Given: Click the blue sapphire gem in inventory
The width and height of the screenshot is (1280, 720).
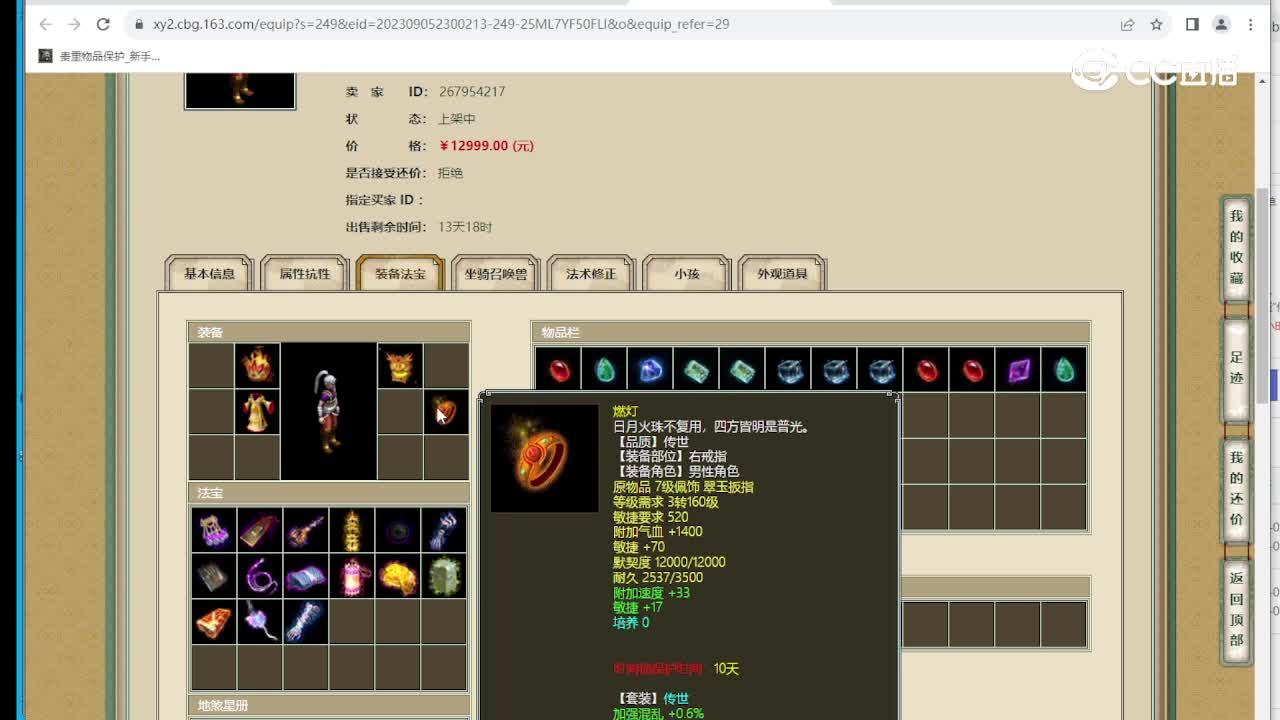Looking at the screenshot, I should pyautogui.click(x=650, y=370).
